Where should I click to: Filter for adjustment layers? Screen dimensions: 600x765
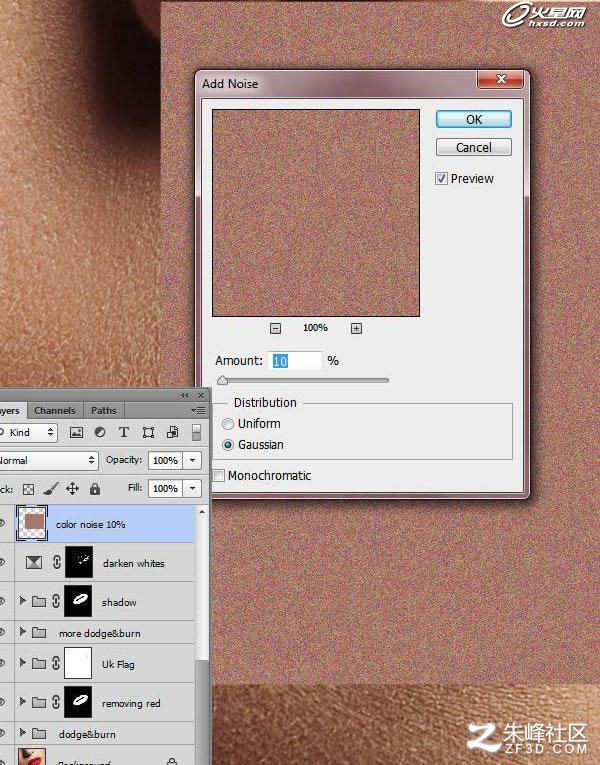[x=100, y=432]
